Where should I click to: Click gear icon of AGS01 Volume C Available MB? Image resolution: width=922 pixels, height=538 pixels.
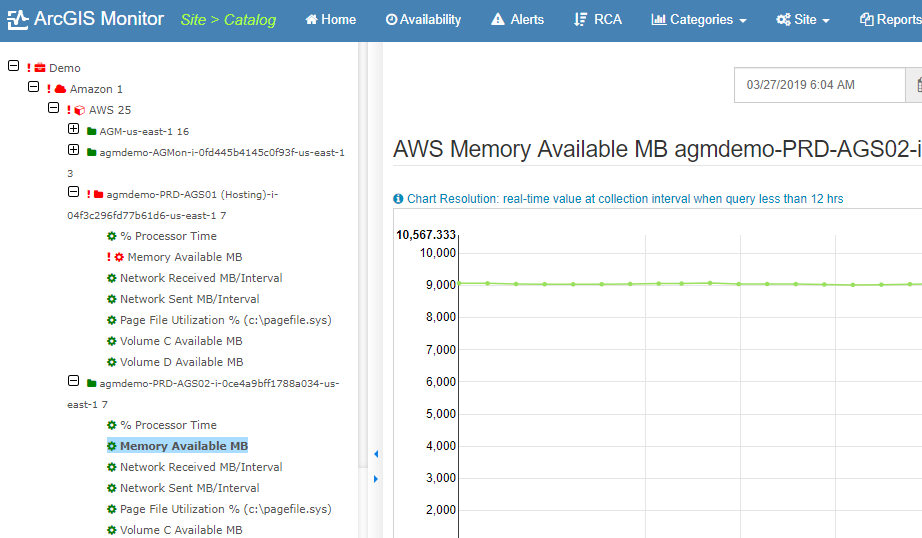112,341
